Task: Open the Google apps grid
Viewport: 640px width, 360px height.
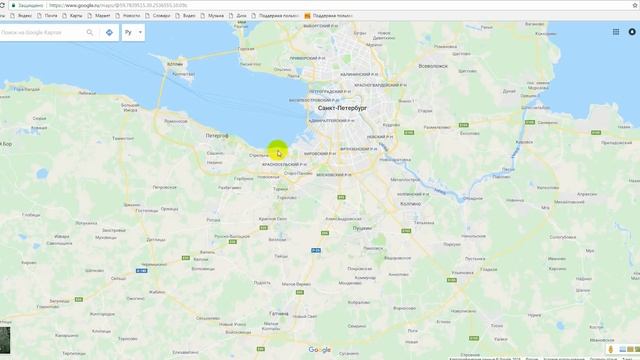Action: [x=616, y=32]
